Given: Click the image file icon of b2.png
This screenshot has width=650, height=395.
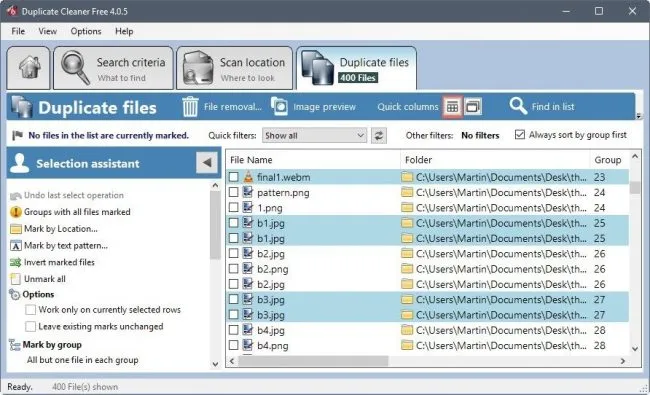Looking at the screenshot, I should tap(248, 269).
